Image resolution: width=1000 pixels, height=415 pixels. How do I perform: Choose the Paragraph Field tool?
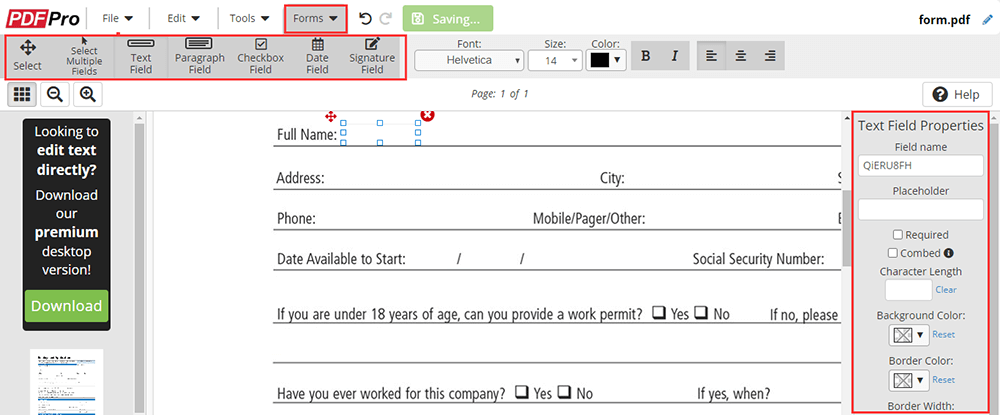199,57
